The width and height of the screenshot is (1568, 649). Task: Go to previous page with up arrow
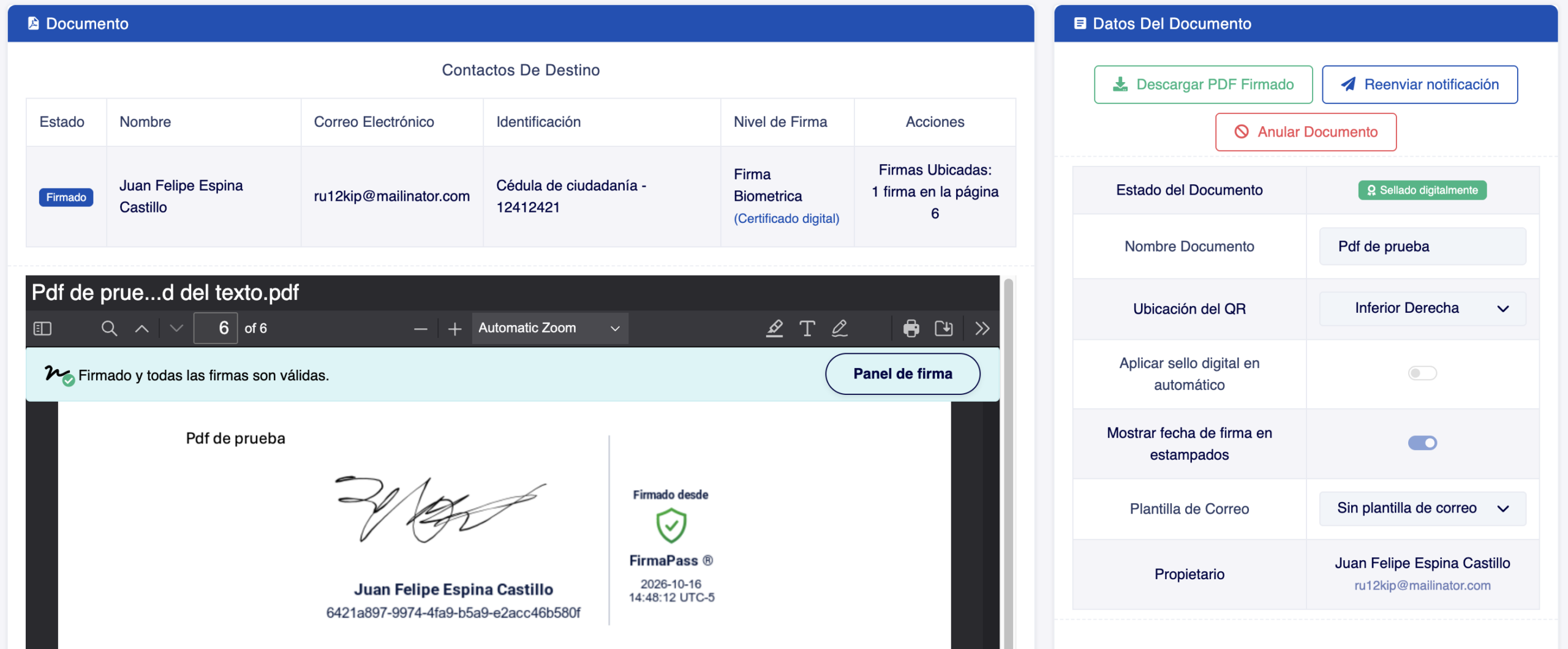(x=141, y=329)
